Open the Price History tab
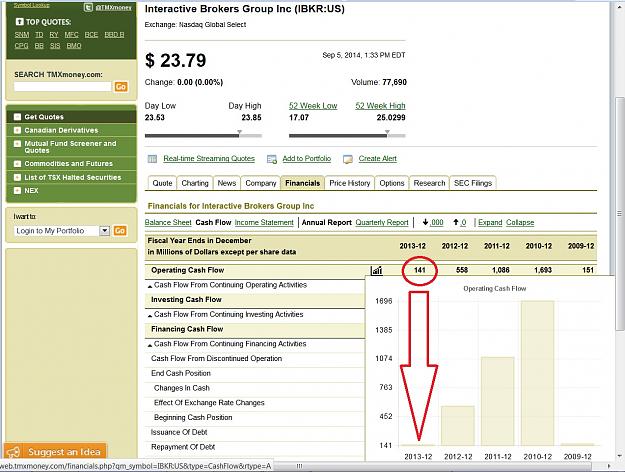This screenshot has height=472, width=625. [x=350, y=183]
